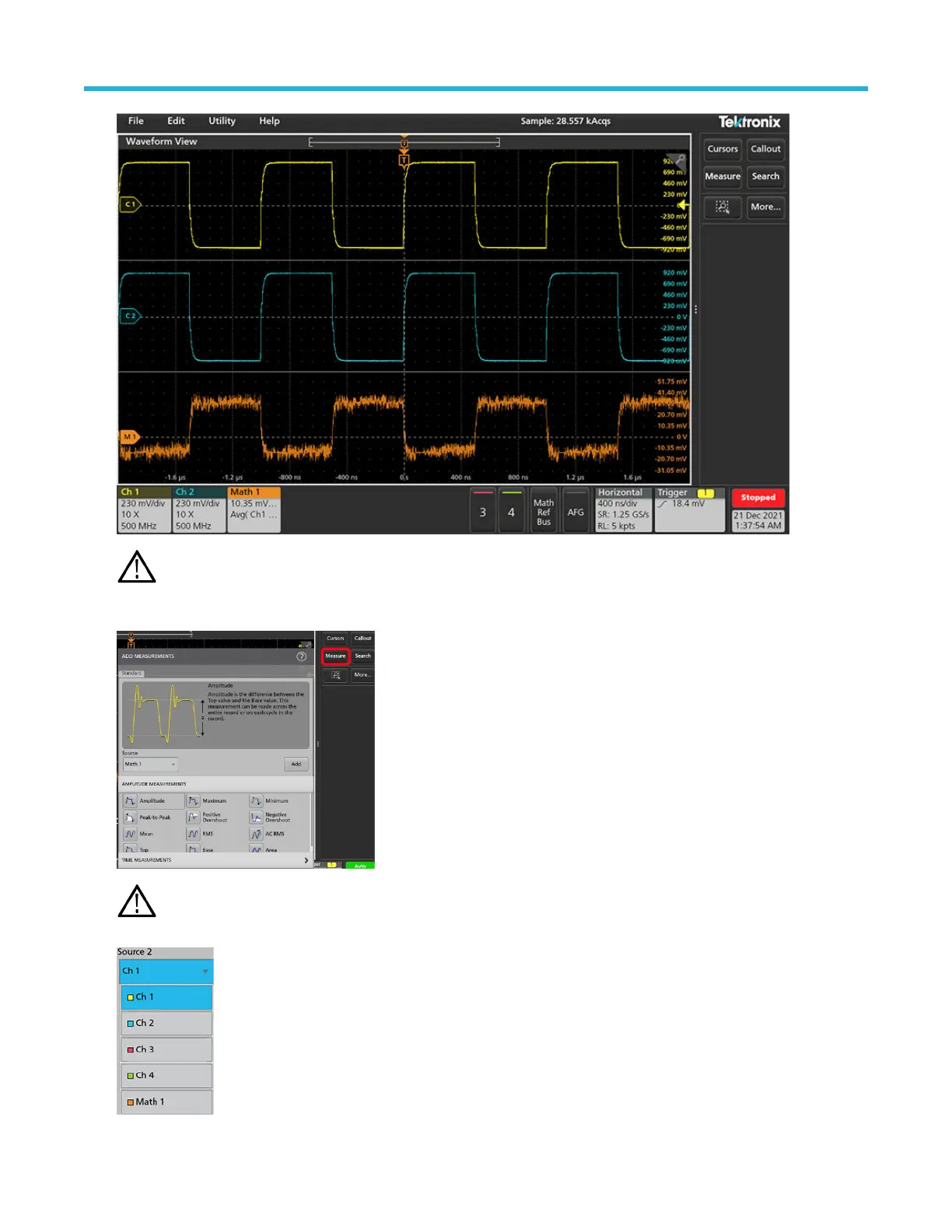Open the Ch 1 settings badge
The image size is (952, 1232).
pyautogui.click(x=144, y=509)
